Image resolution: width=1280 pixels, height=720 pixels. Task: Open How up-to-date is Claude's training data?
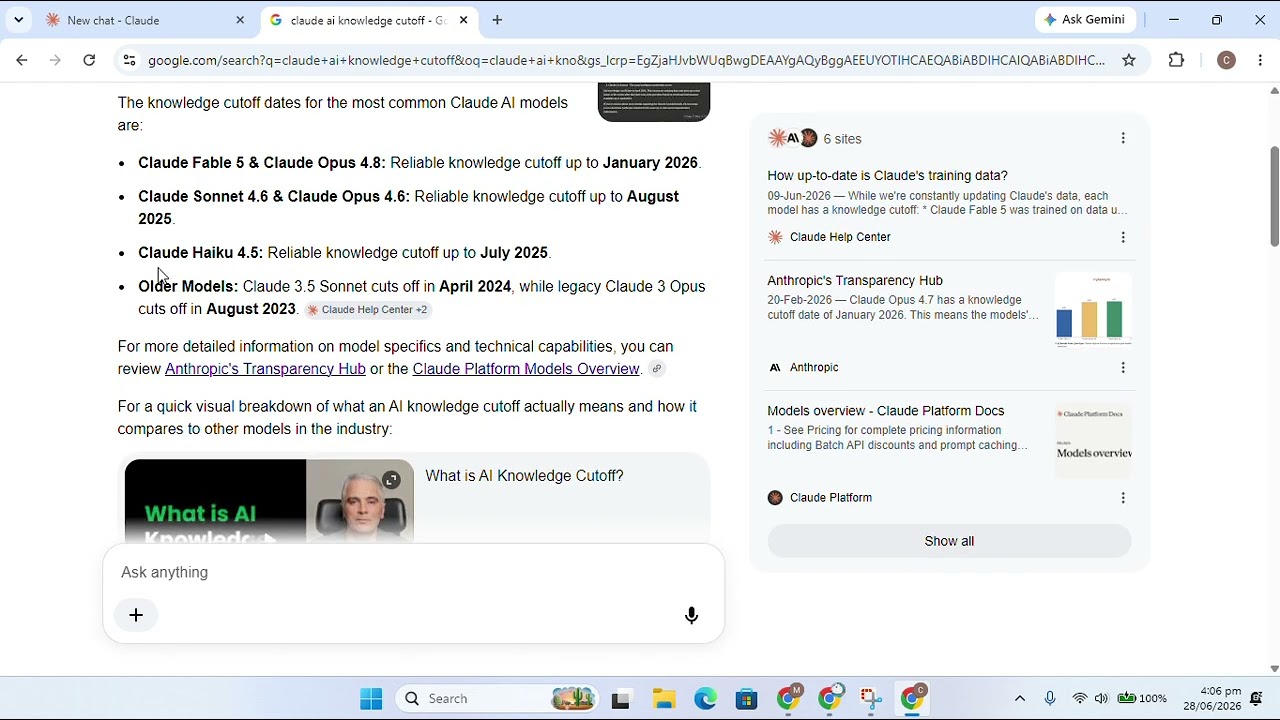coord(887,176)
